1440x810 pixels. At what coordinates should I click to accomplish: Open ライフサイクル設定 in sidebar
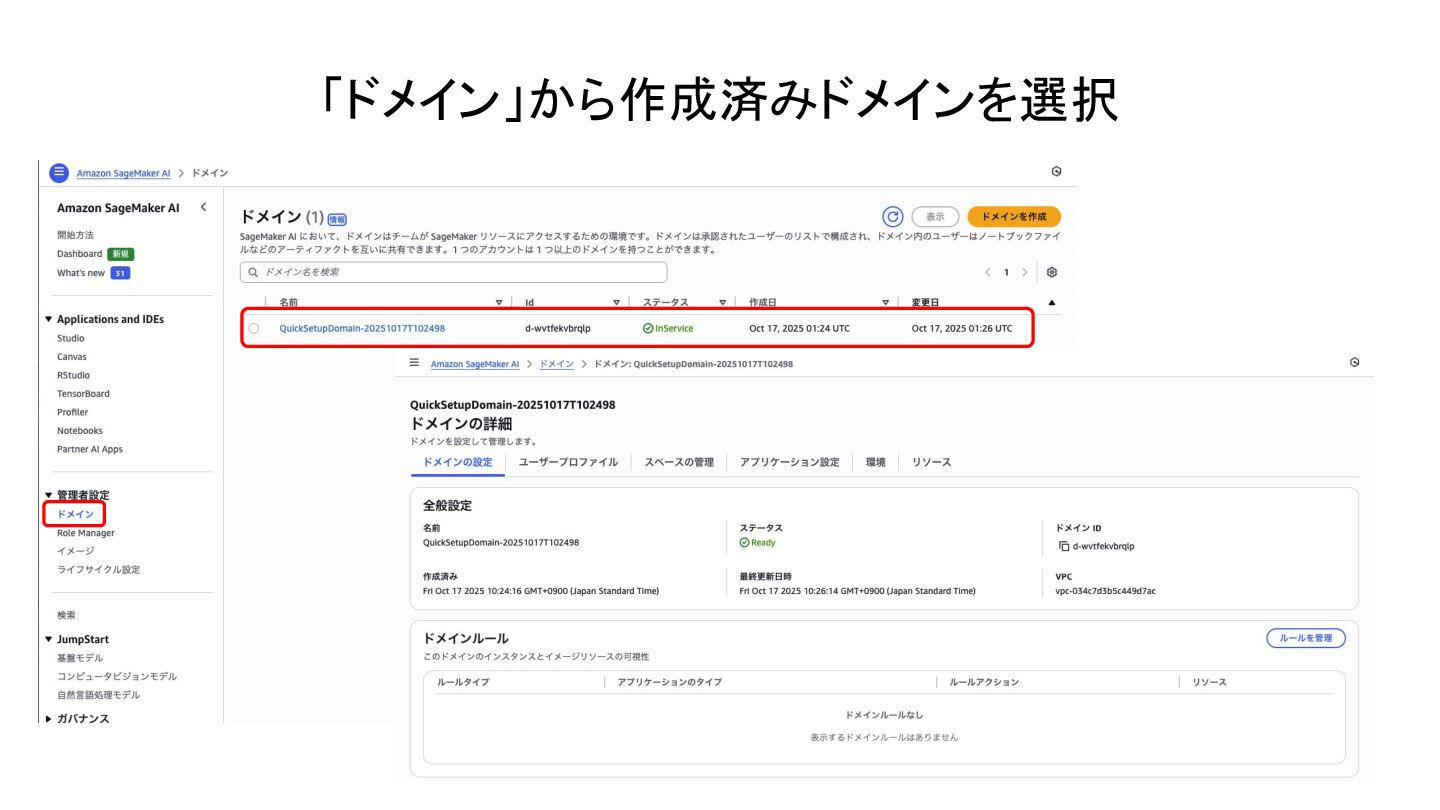[99, 569]
